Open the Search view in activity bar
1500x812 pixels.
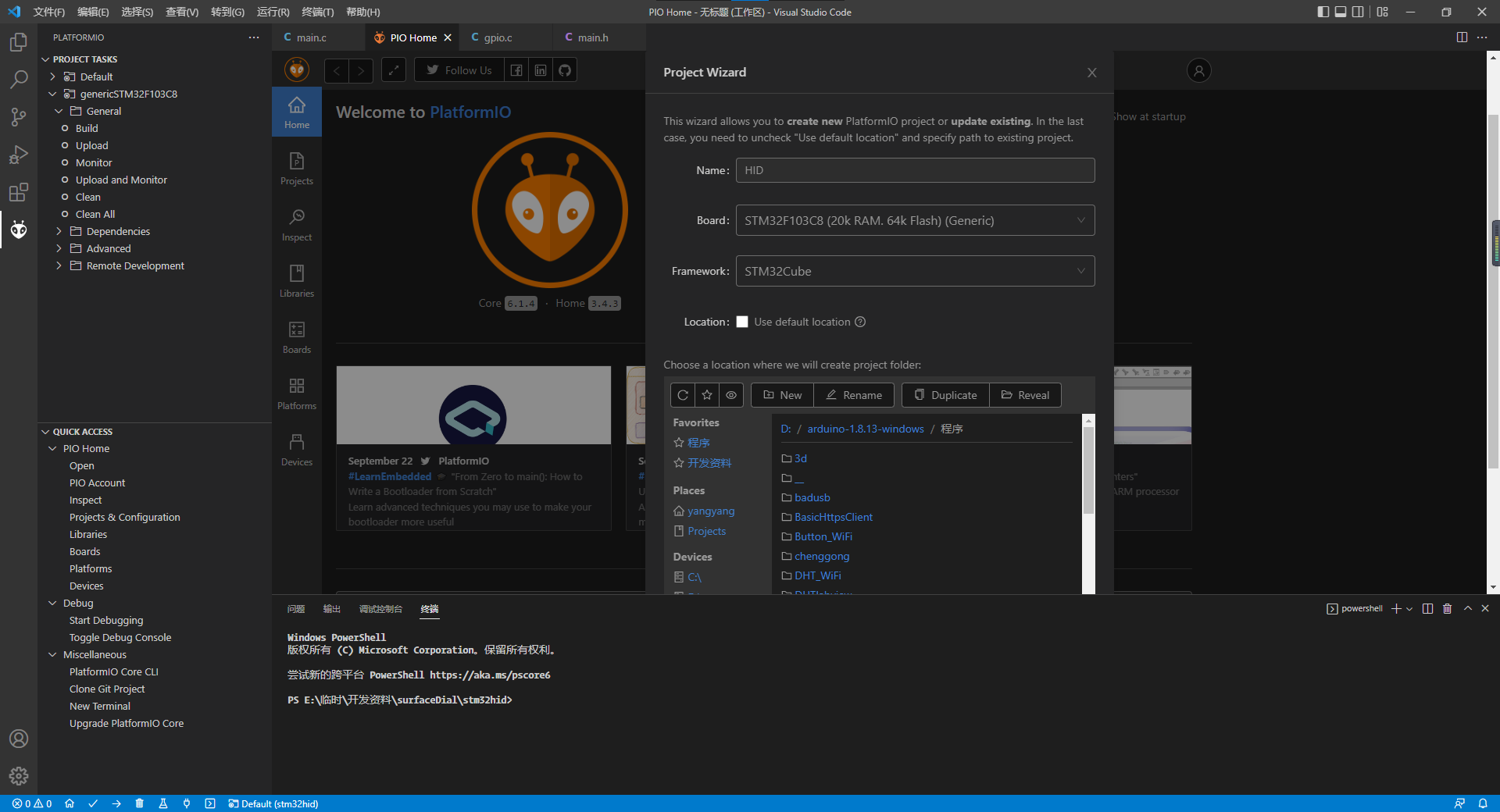[x=19, y=79]
